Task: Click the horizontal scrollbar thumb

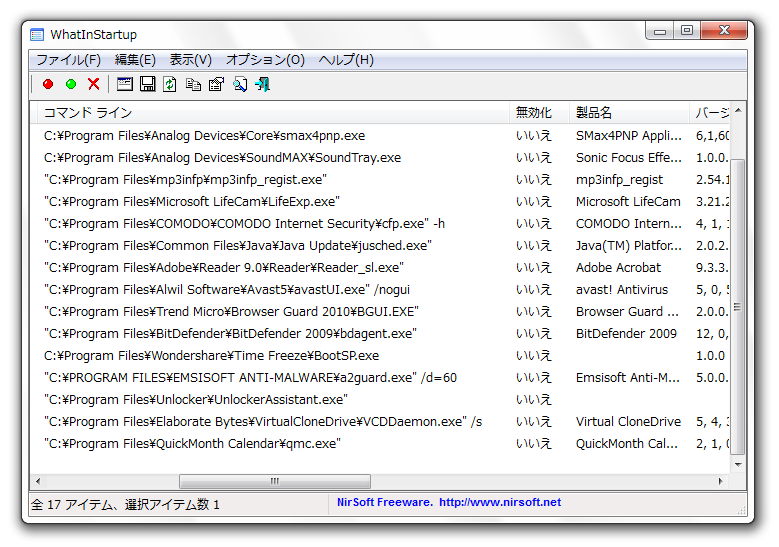Action: [x=275, y=481]
